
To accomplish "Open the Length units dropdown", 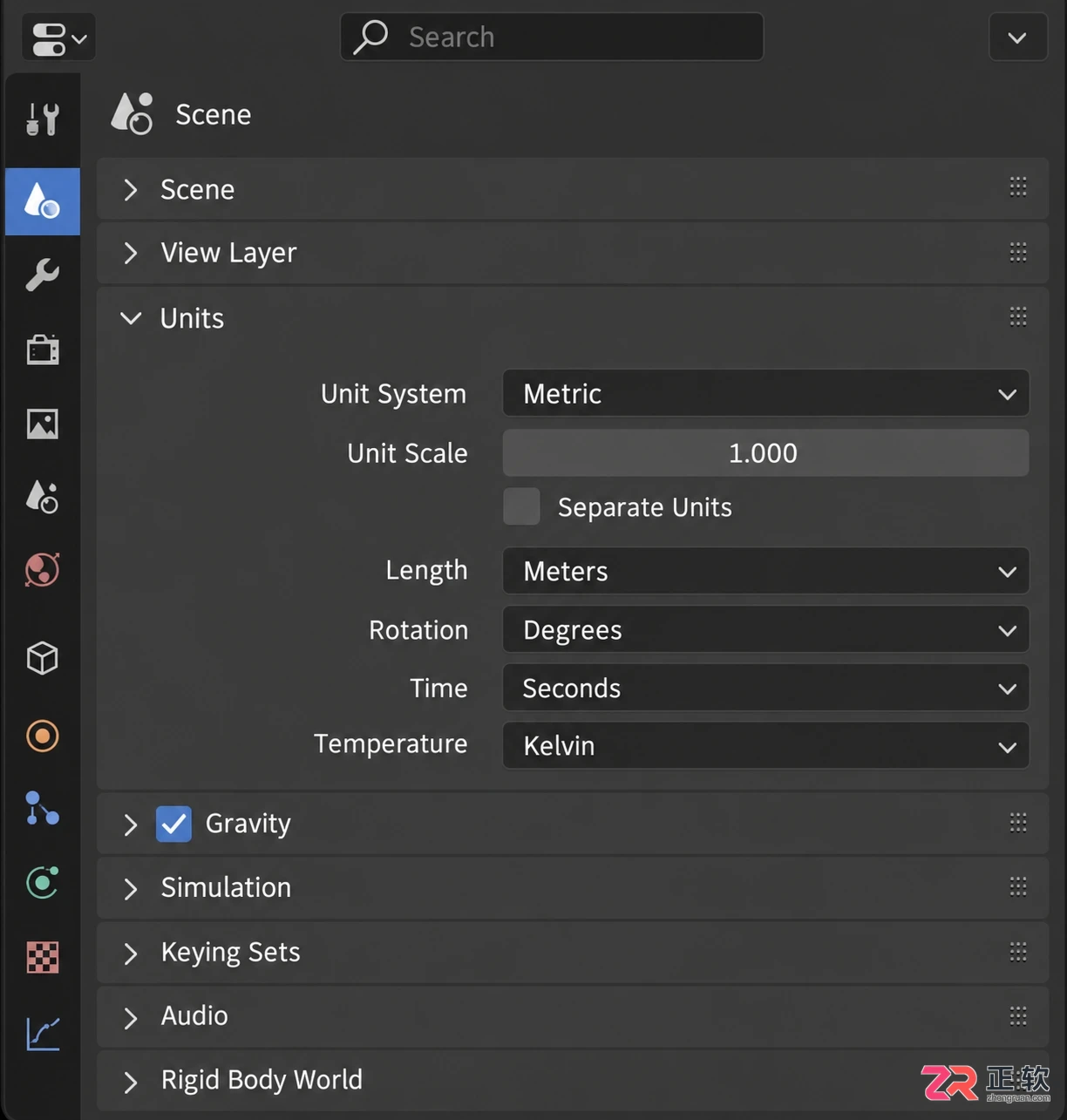I will (x=765, y=571).
